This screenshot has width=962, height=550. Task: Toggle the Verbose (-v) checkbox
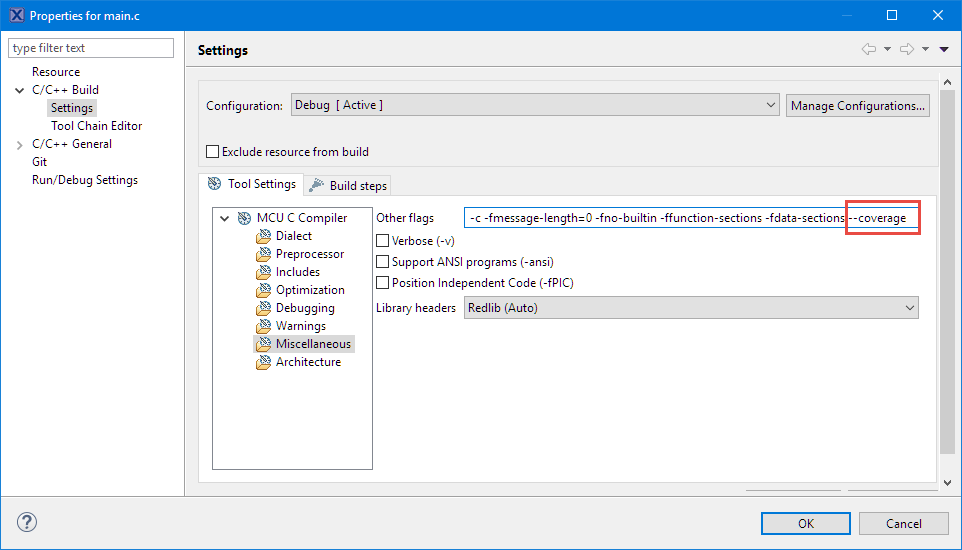[383, 241]
